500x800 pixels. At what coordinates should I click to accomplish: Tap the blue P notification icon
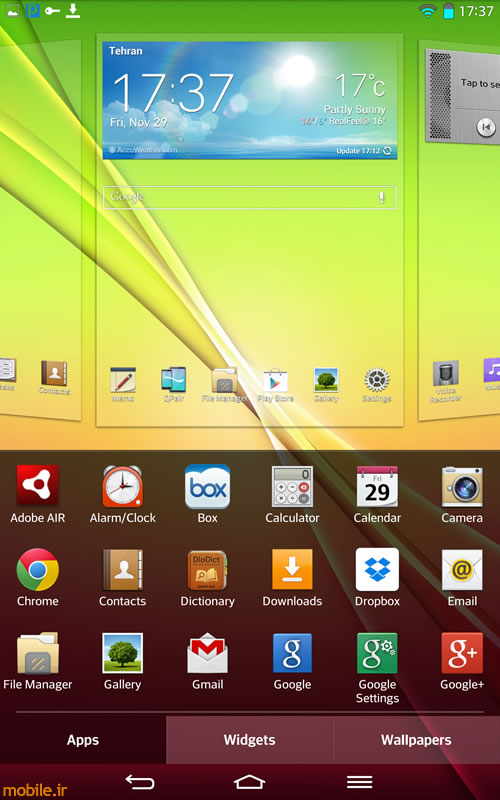point(33,10)
